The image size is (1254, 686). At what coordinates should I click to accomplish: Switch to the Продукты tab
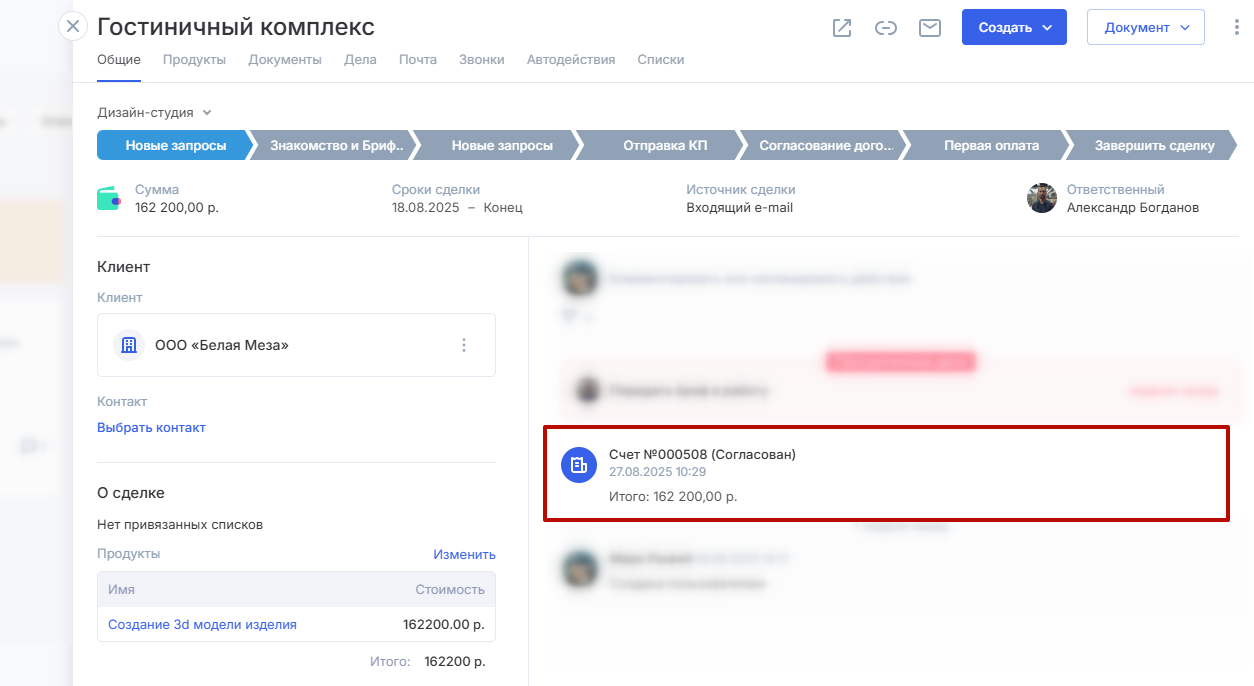pos(194,60)
